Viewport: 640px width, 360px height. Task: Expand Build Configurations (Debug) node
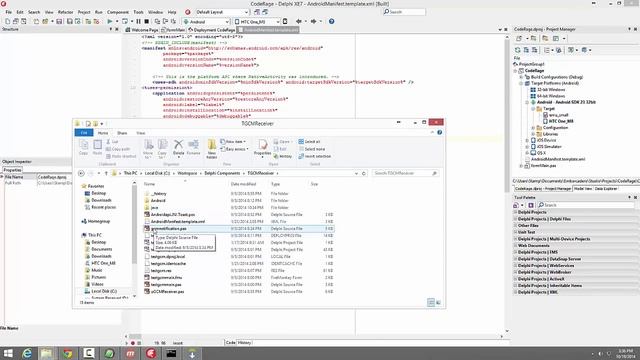pos(521,77)
